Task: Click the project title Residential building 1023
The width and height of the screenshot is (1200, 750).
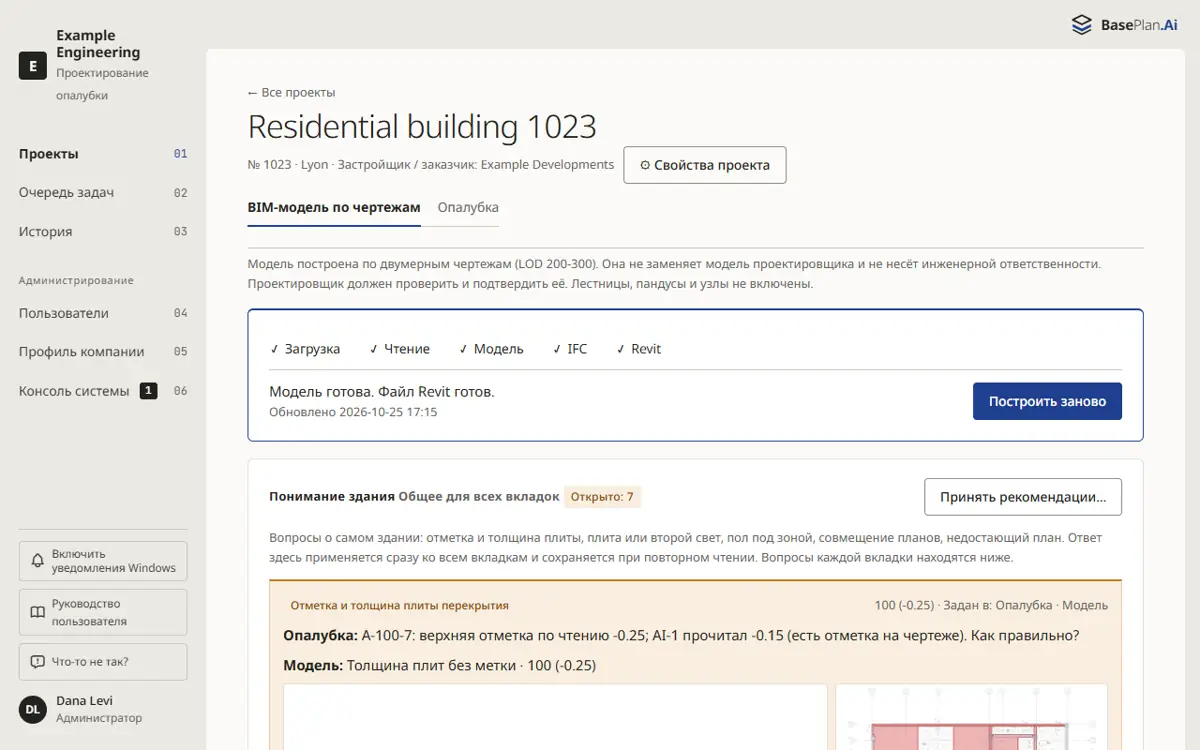Action: coord(422,127)
